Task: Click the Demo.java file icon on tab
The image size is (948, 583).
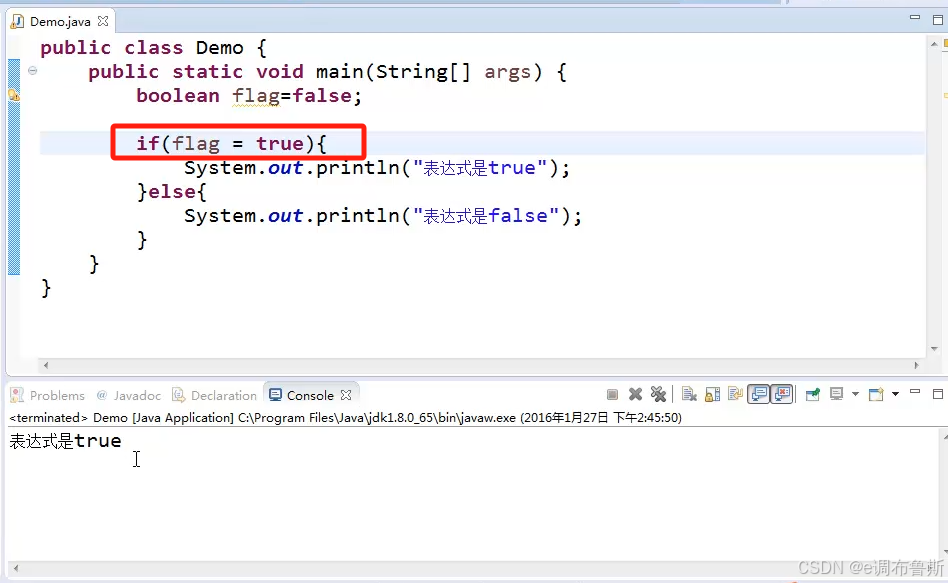Action: pos(18,22)
